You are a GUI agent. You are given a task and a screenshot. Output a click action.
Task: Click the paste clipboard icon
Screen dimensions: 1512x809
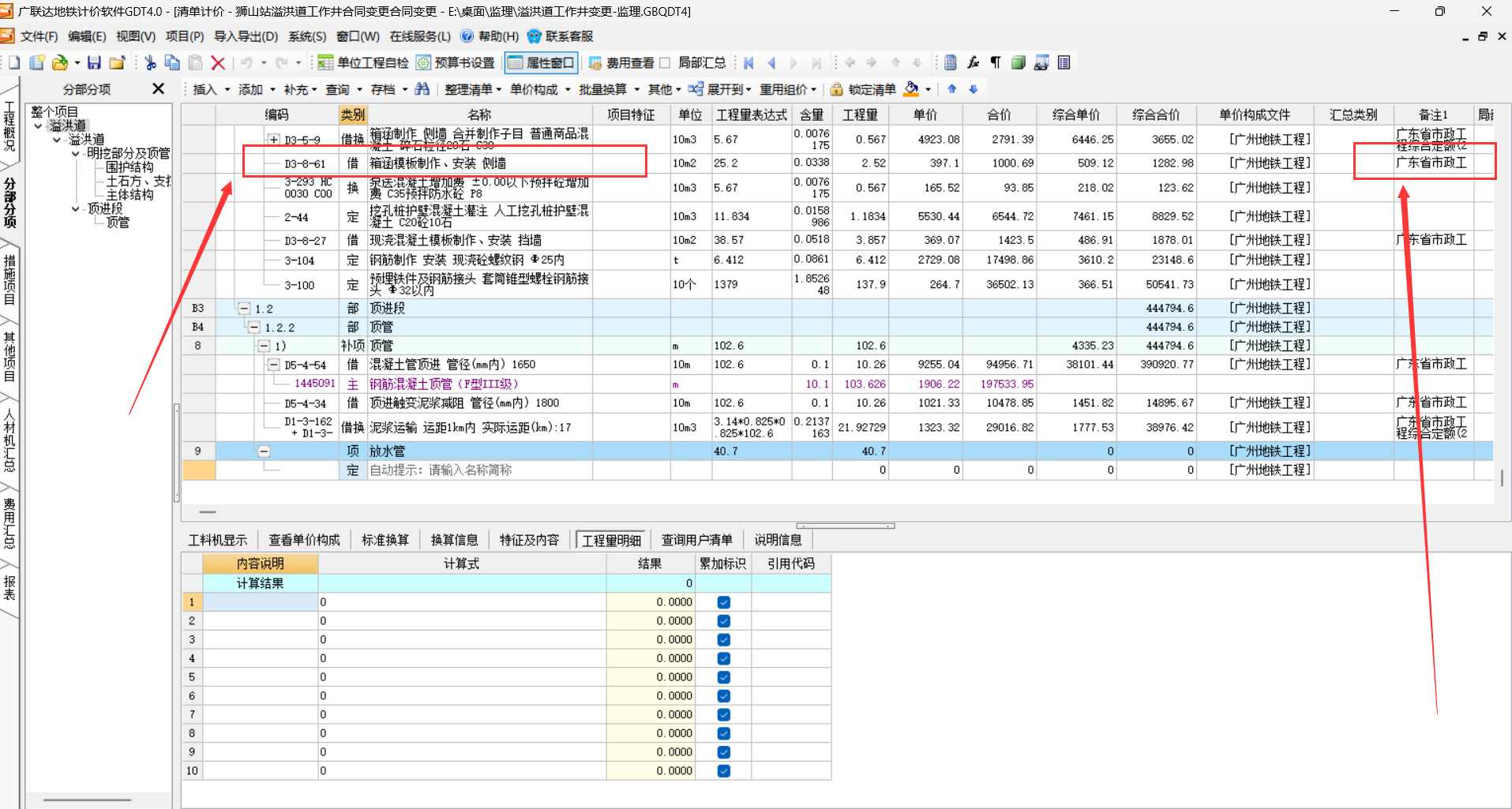pos(195,62)
